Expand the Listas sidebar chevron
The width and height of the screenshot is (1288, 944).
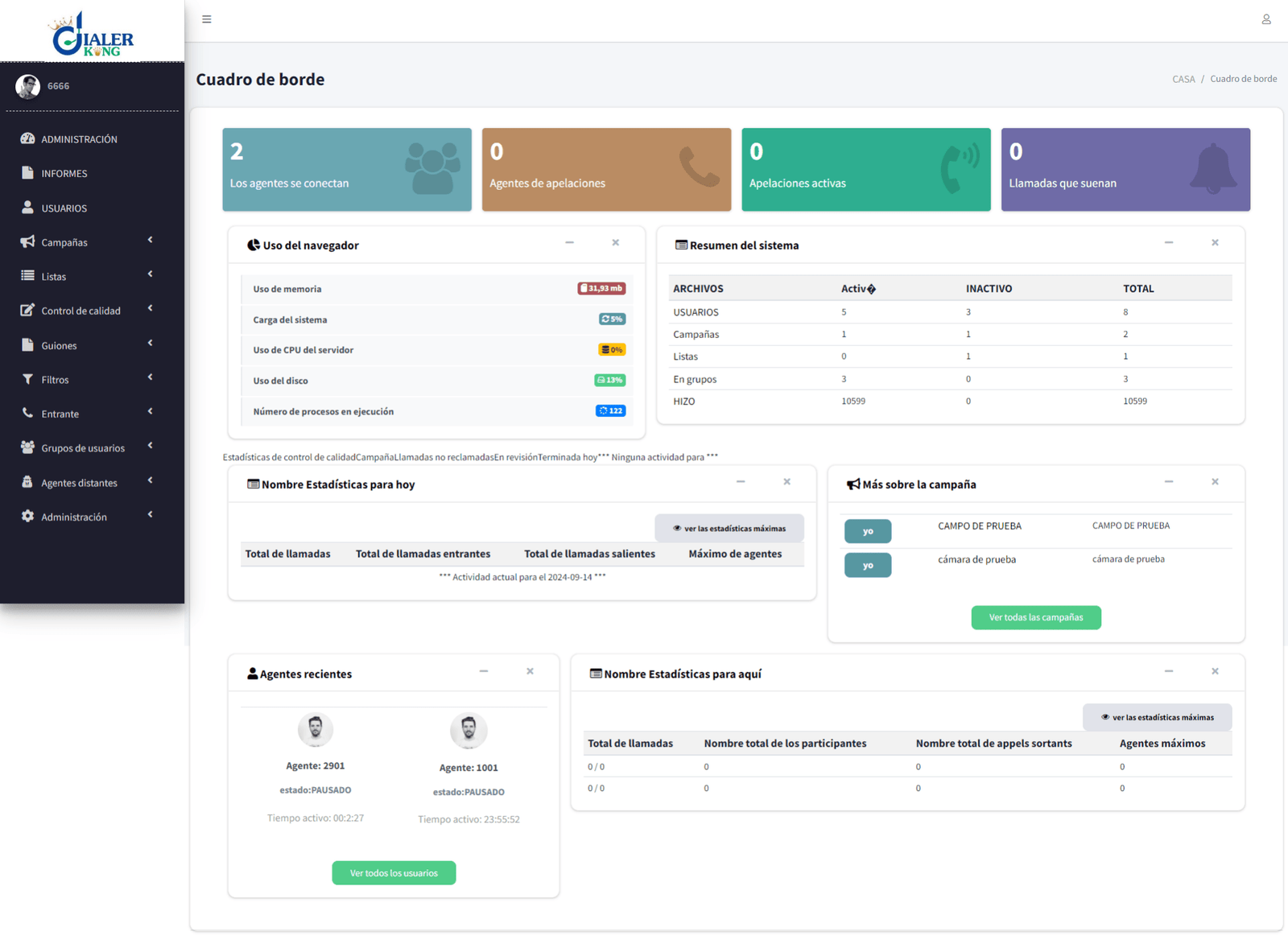(x=150, y=274)
